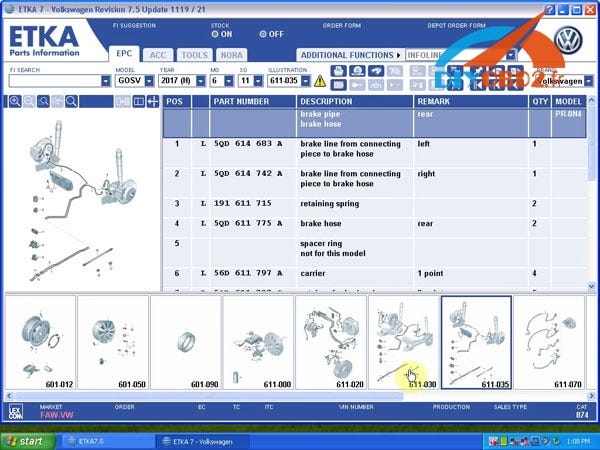600x450 pixels.
Task: Open the Model GOSV dropdown
Action: coord(149,81)
